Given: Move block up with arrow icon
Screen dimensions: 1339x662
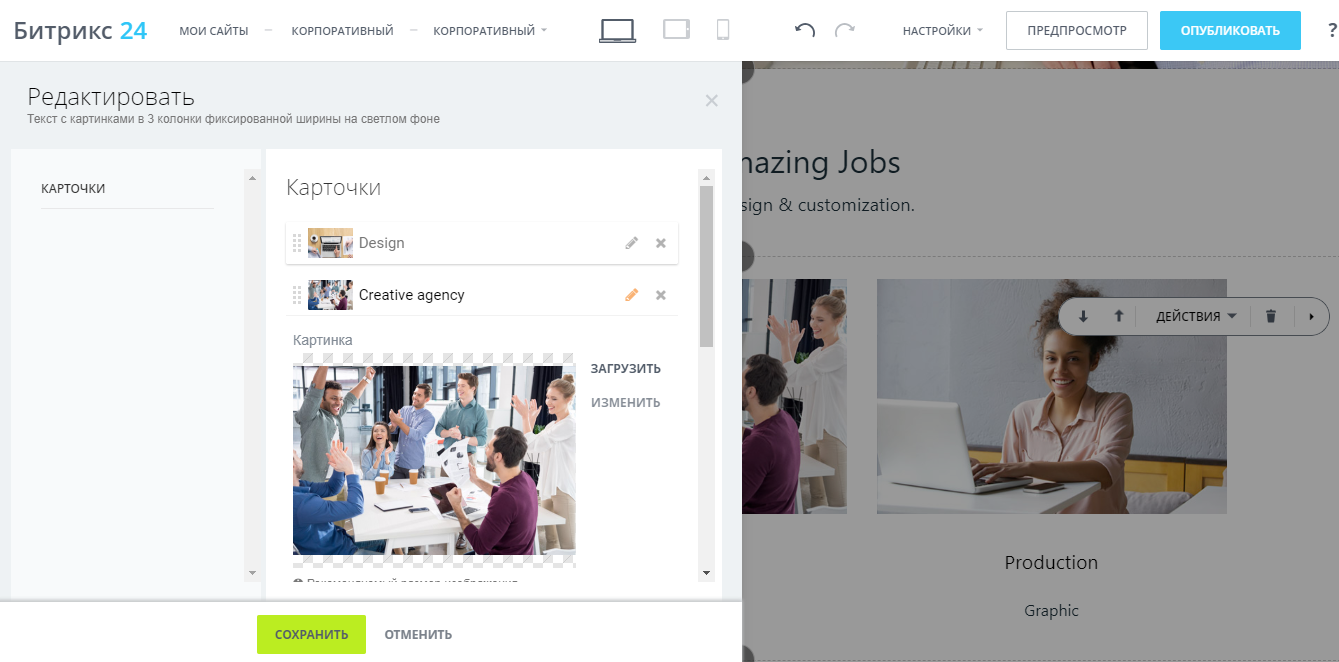Looking at the screenshot, I should pos(1119,316).
